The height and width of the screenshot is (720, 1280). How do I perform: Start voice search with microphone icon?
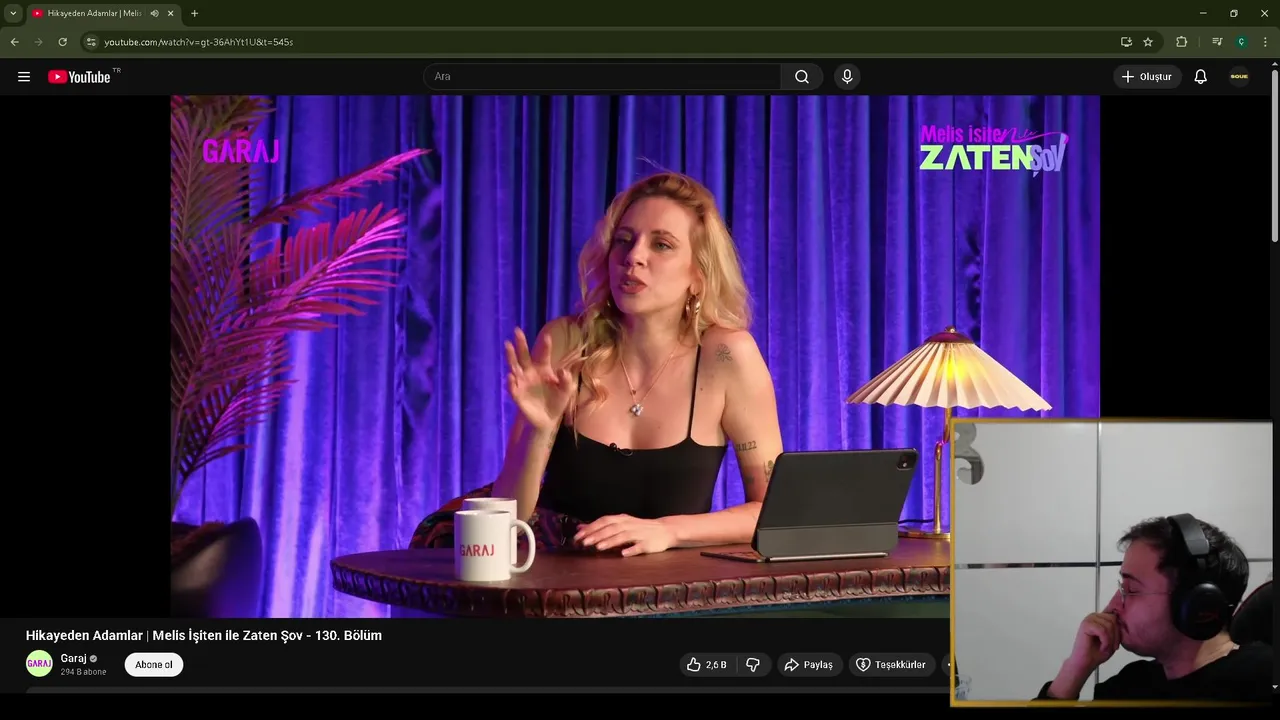pos(847,77)
